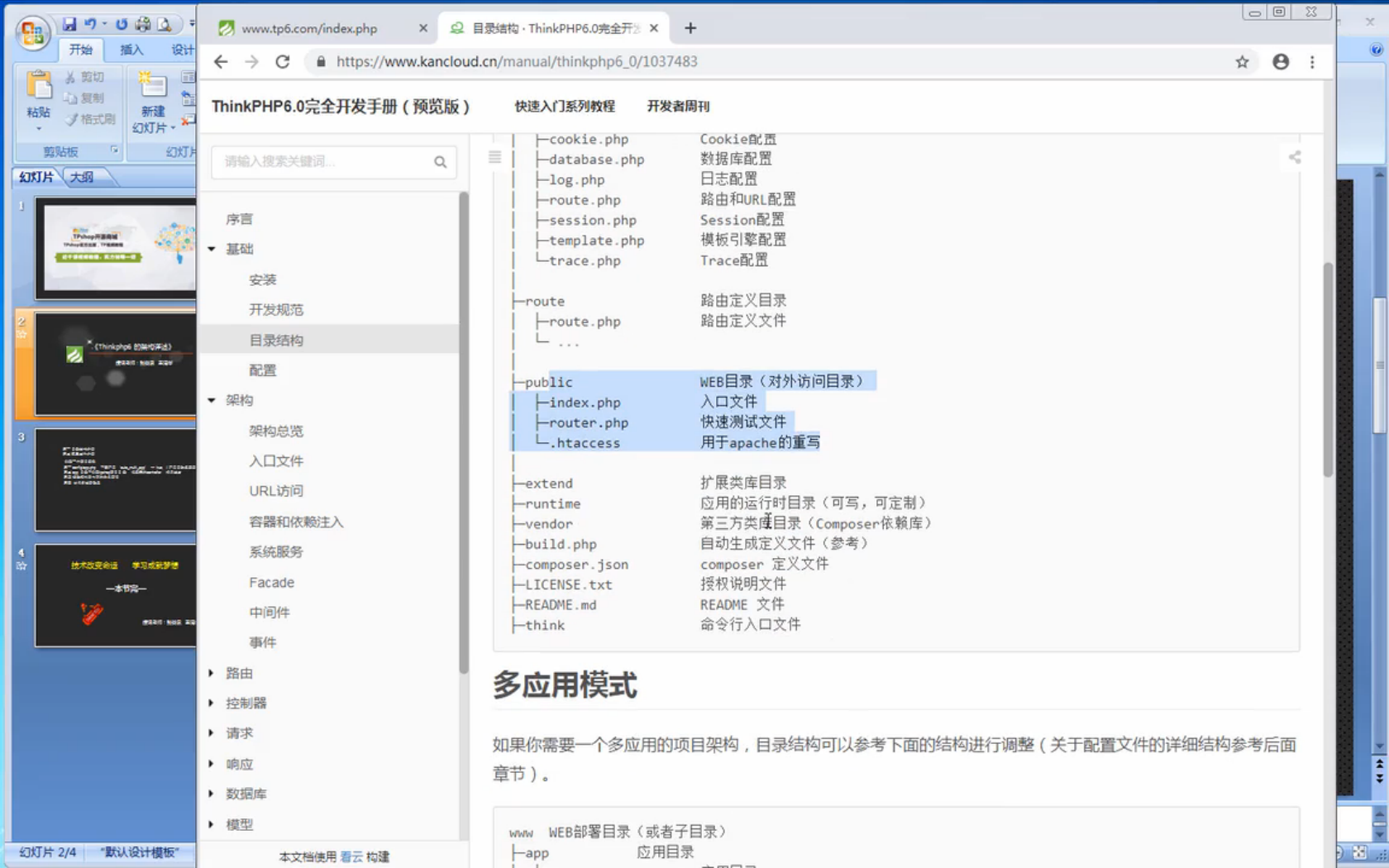Viewport: 1389px width, 868px height.
Task: Collapse the 基础 section
Action: click(212, 249)
